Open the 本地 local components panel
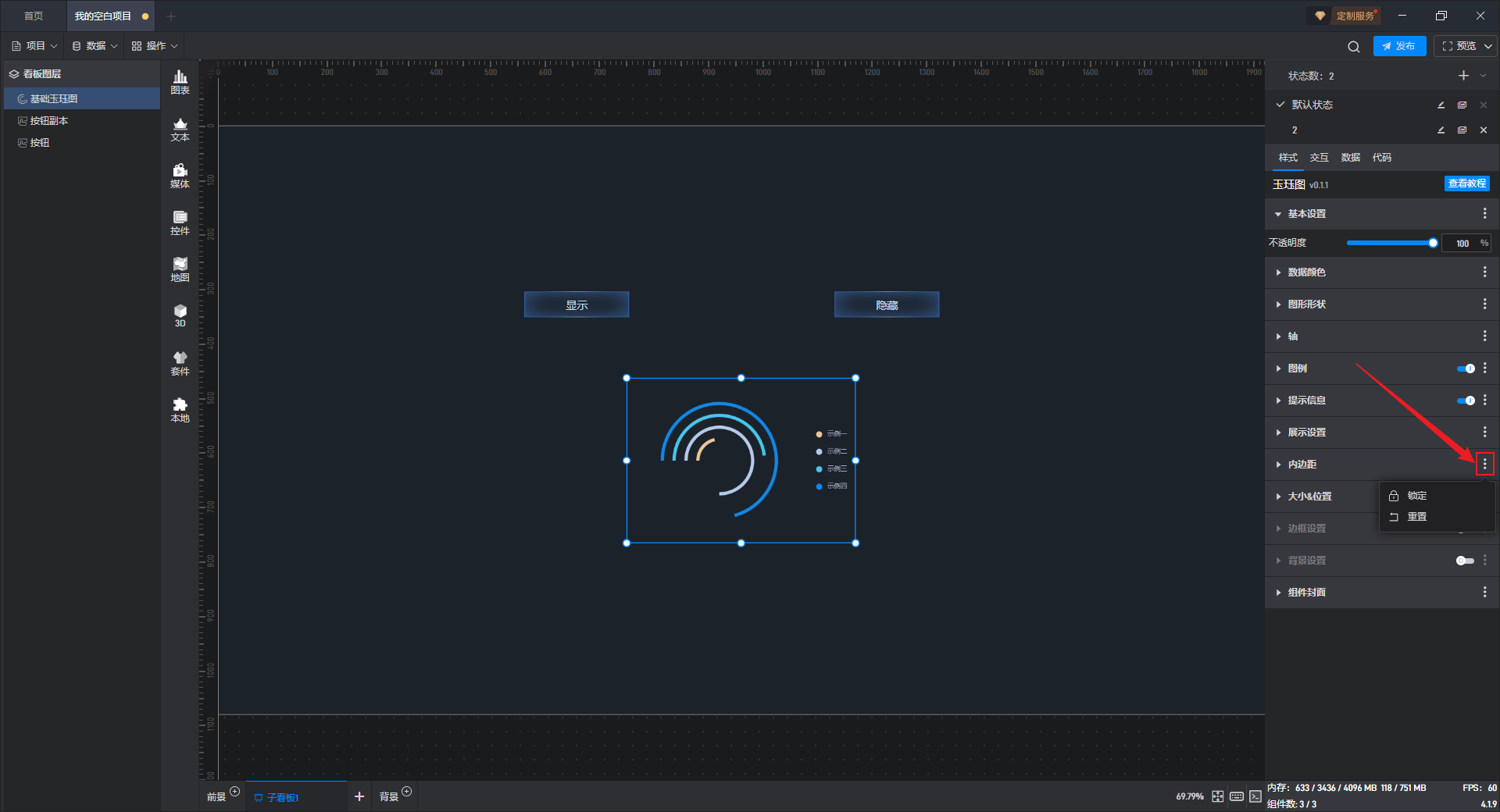Viewport: 1500px width, 812px height. [x=180, y=411]
